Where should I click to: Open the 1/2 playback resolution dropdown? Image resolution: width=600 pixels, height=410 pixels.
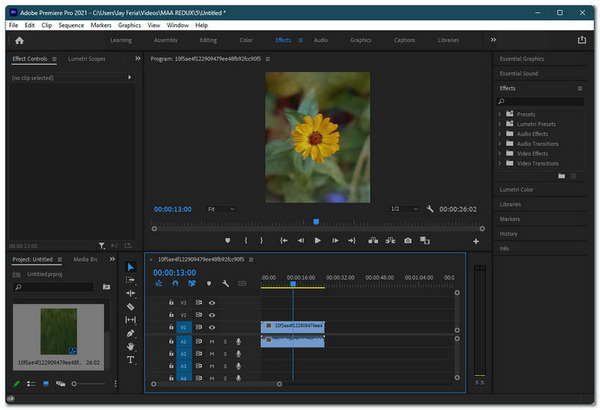pos(404,209)
